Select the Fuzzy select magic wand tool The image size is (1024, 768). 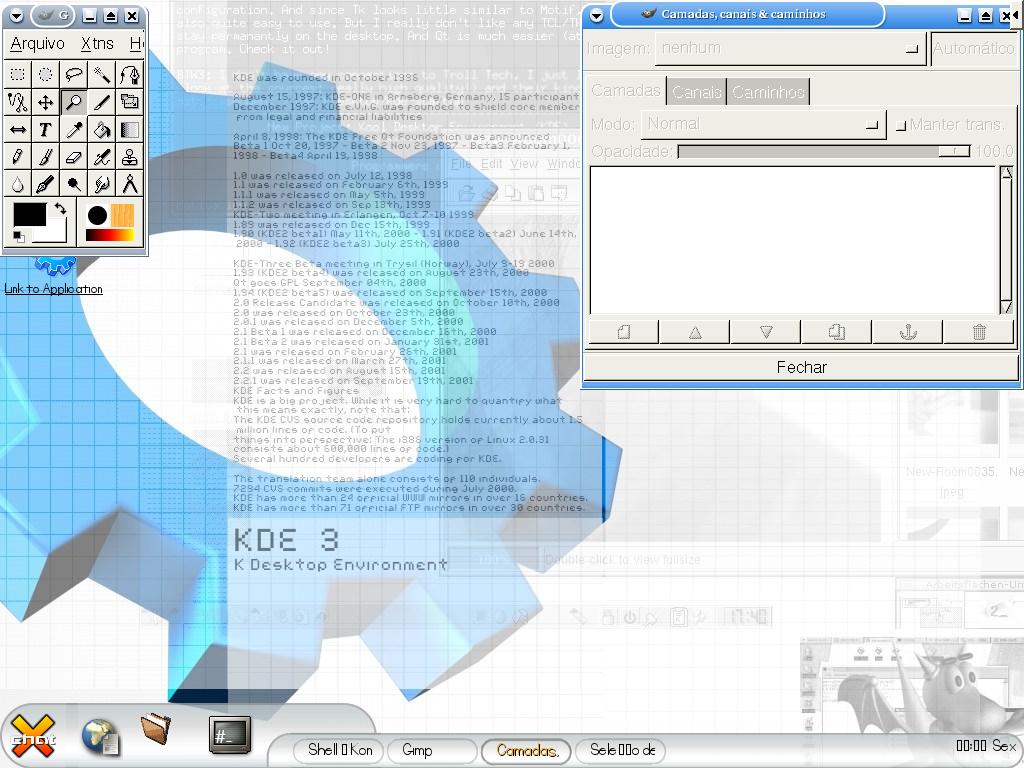coord(102,74)
